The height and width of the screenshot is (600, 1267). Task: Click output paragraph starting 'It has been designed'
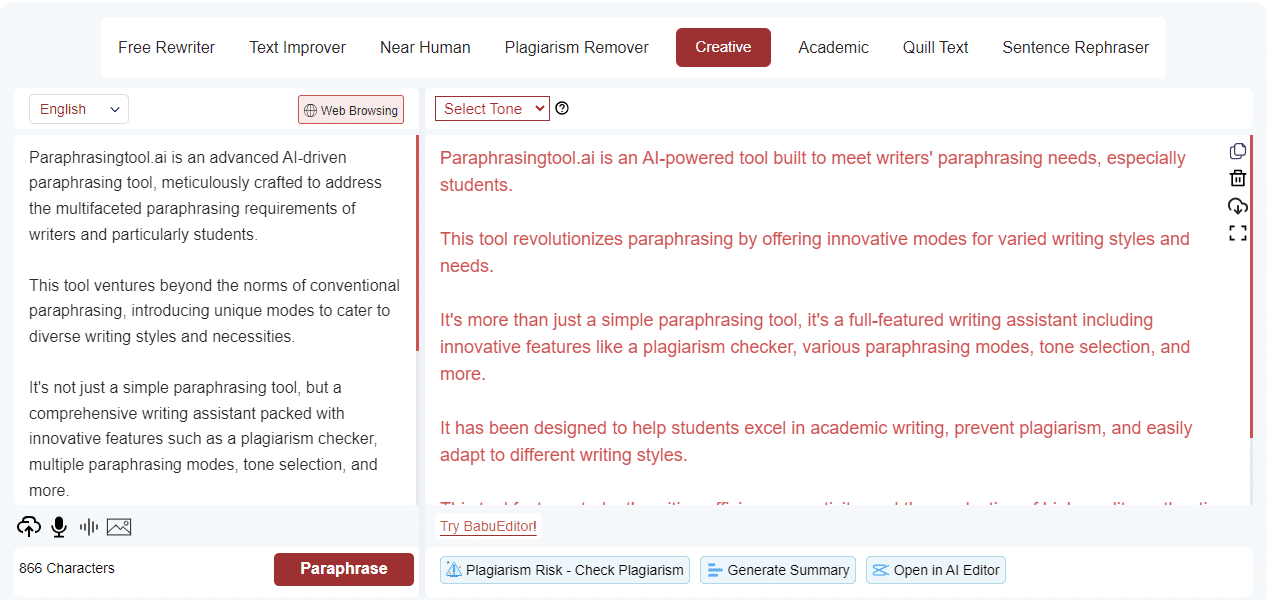click(x=816, y=441)
